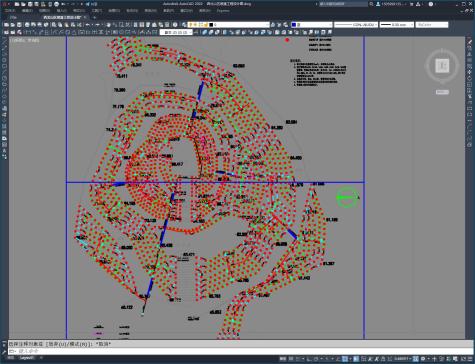Toggle snap mode in status bar
This screenshot has width=475, height=364.
(x=297, y=359)
